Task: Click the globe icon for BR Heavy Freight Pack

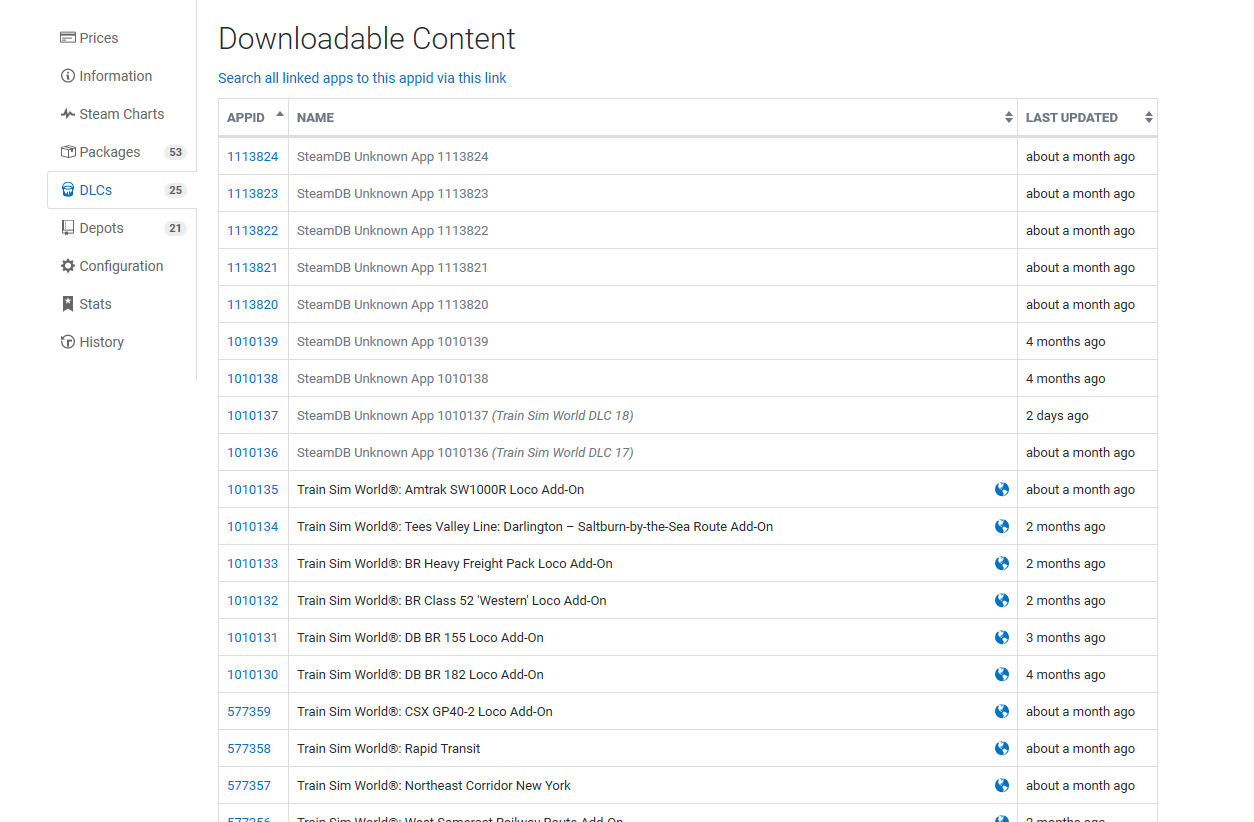Action: coord(1002,563)
